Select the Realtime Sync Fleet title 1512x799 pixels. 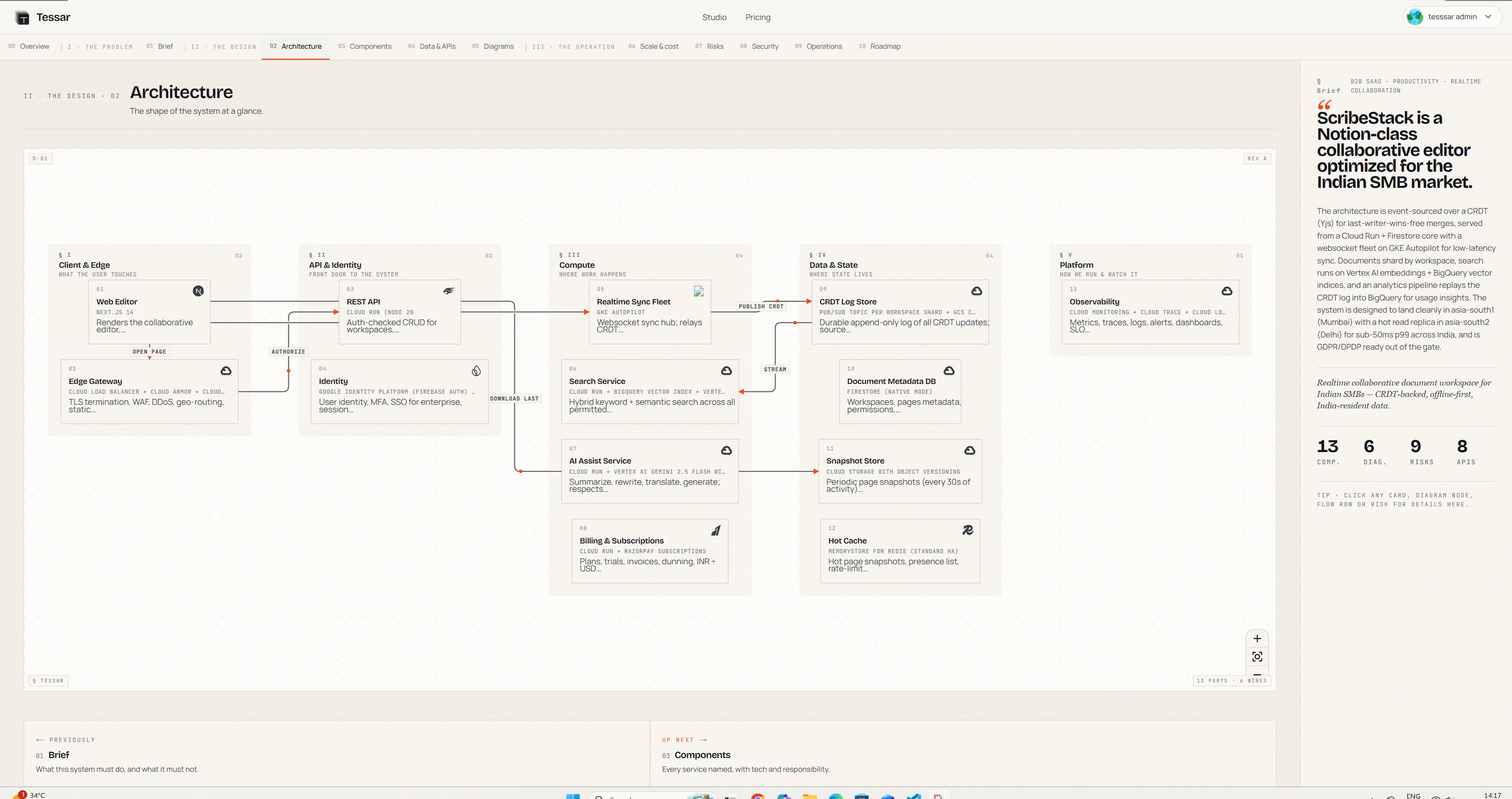[x=633, y=302]
